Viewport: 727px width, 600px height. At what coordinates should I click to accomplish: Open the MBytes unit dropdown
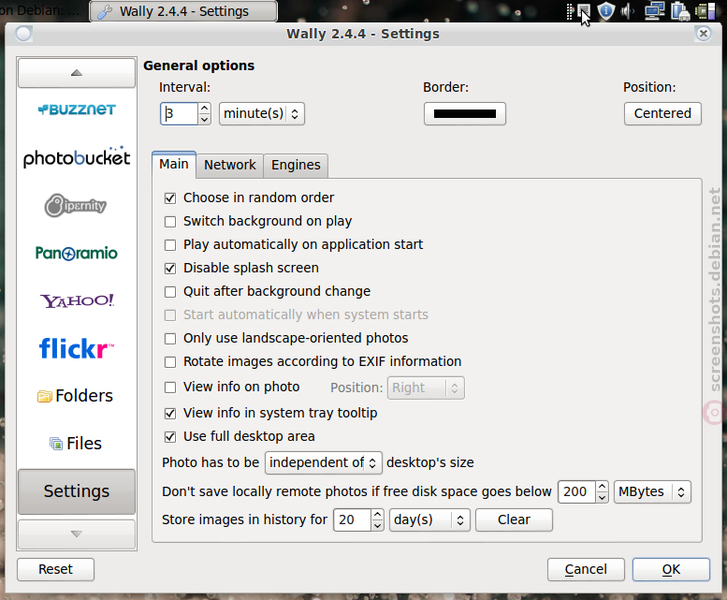[x=652, y=492]
